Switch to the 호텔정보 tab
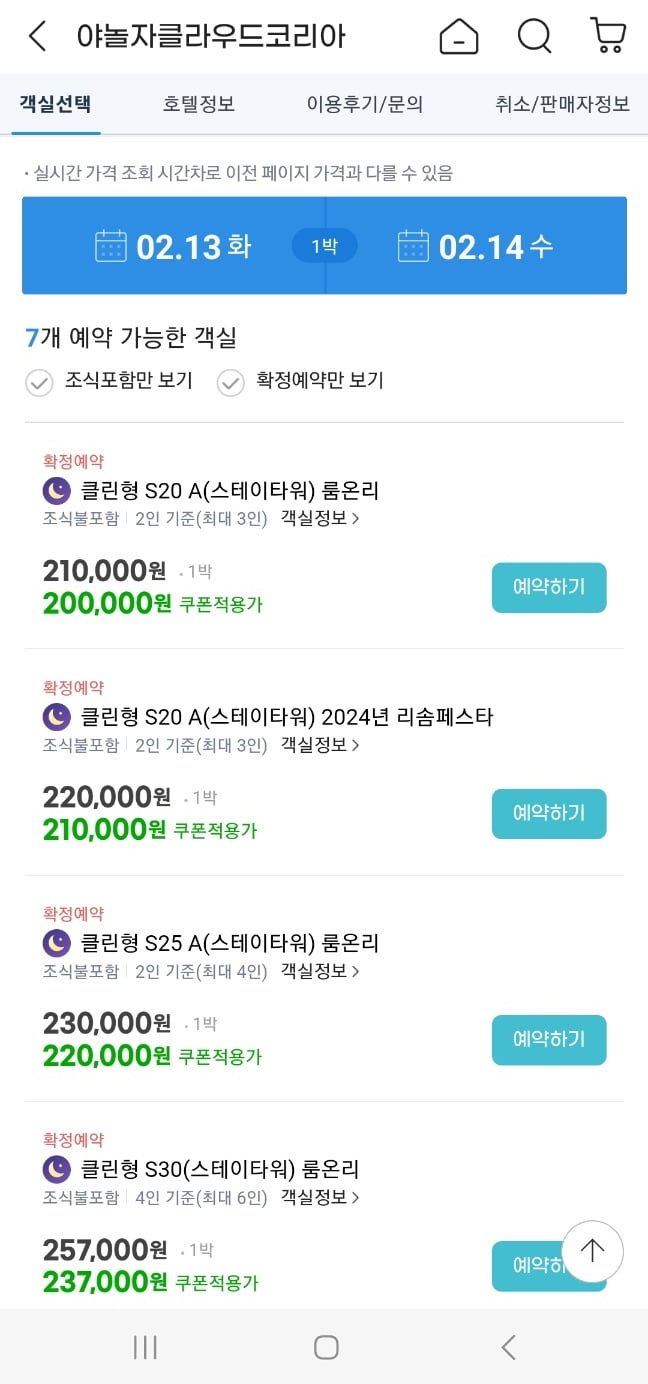This screenshot has width=648, height=1384. (199, 104)
